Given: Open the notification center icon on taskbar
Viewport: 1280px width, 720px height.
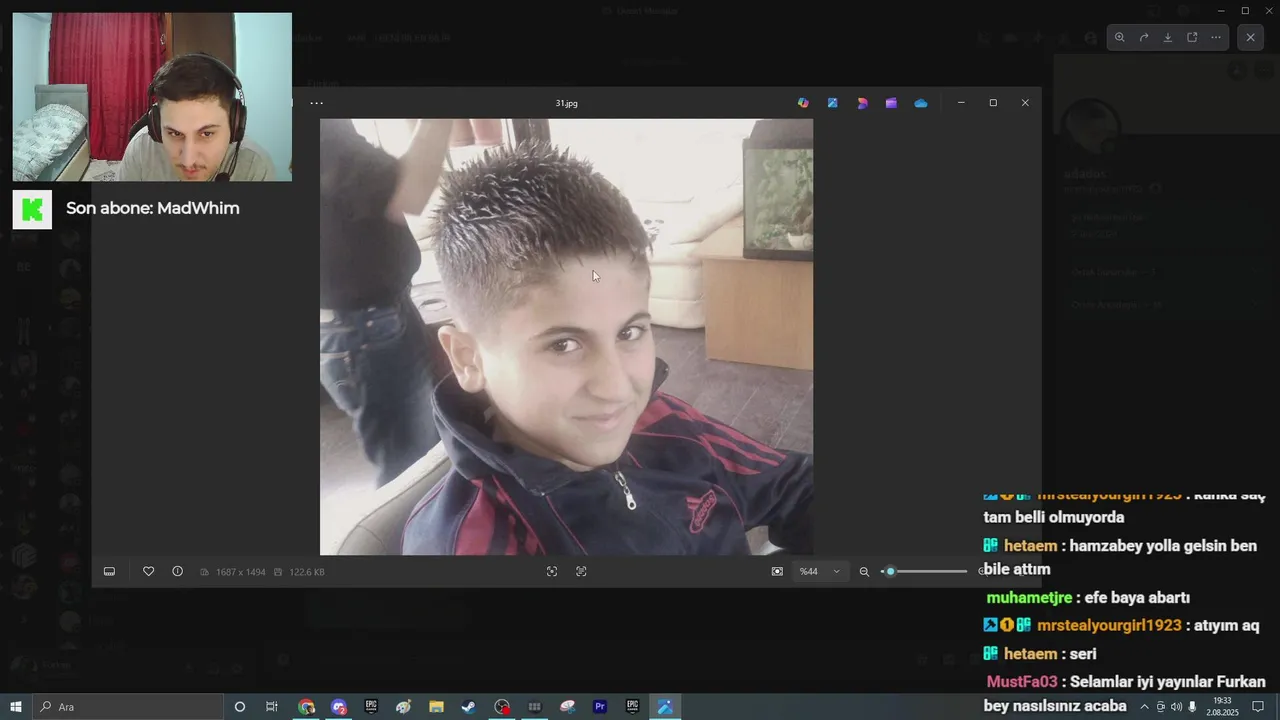Looking at the screenshot, I should (x=1258, y=707).
